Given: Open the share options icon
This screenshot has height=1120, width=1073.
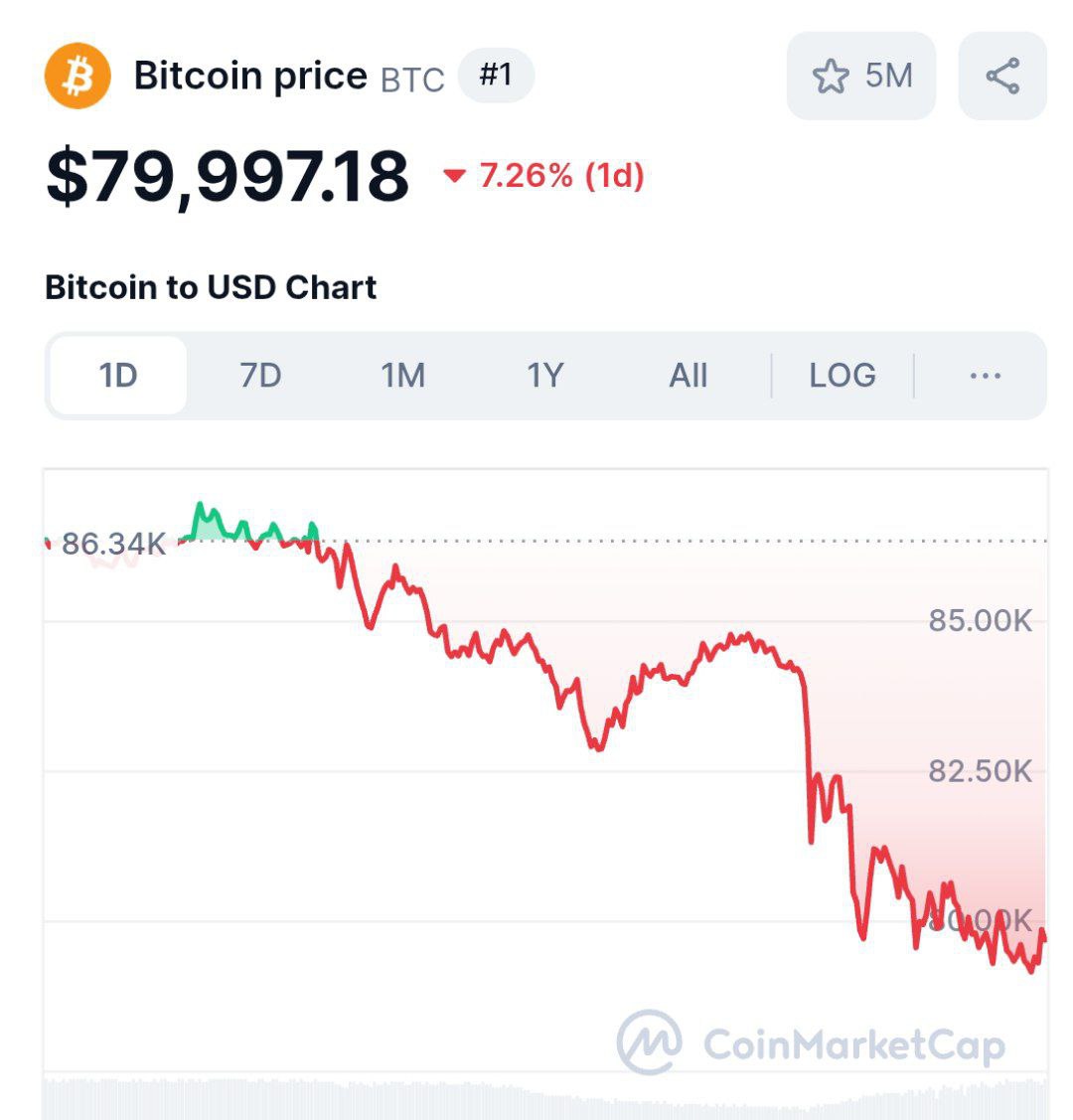Looking at the screenshot, I should point(1002,75).
